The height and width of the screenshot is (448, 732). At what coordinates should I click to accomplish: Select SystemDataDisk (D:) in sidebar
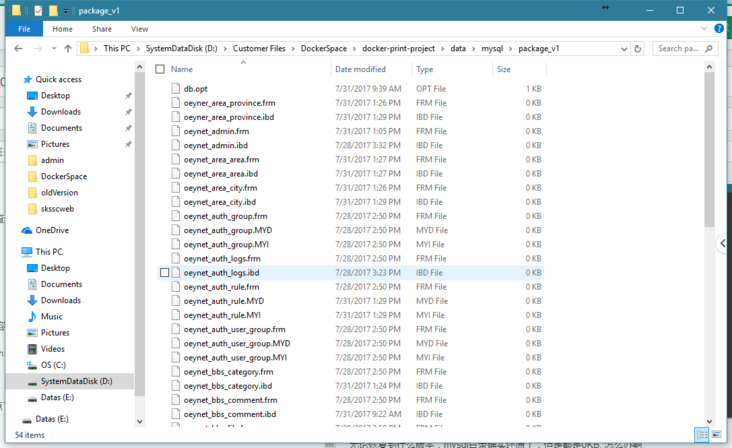(x=76, y=381)
